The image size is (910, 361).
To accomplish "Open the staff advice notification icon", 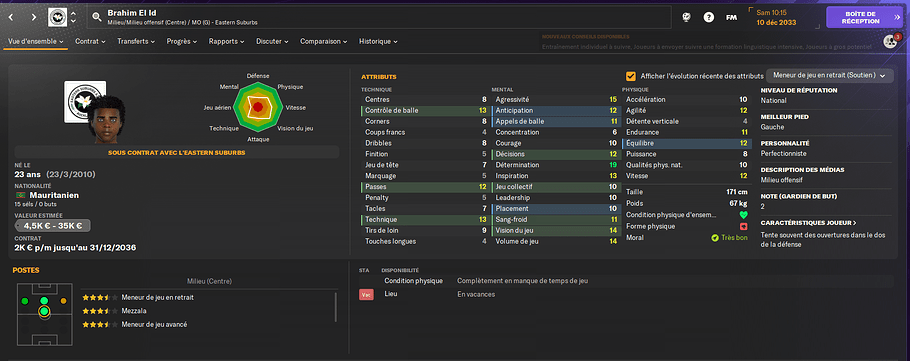I will [x=890, y=41].
